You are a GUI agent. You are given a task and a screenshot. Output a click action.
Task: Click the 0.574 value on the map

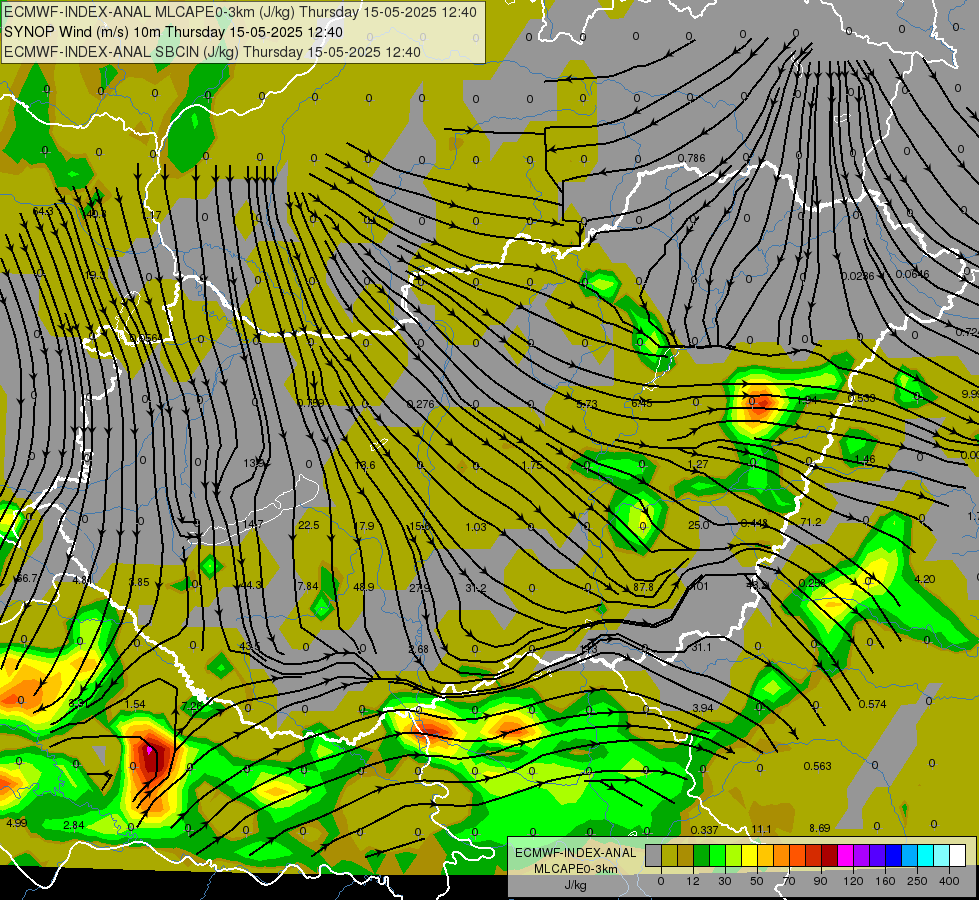tap(872, 704)
